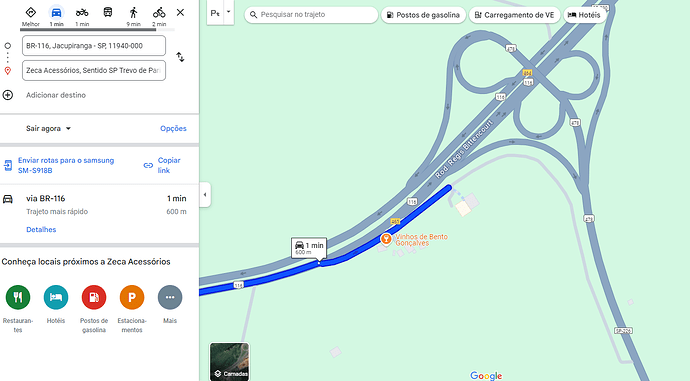Click the Postos de gasolina red icon
Image resolution: width=690 pixels, height=381 pixels.
(x=94, y=297)
